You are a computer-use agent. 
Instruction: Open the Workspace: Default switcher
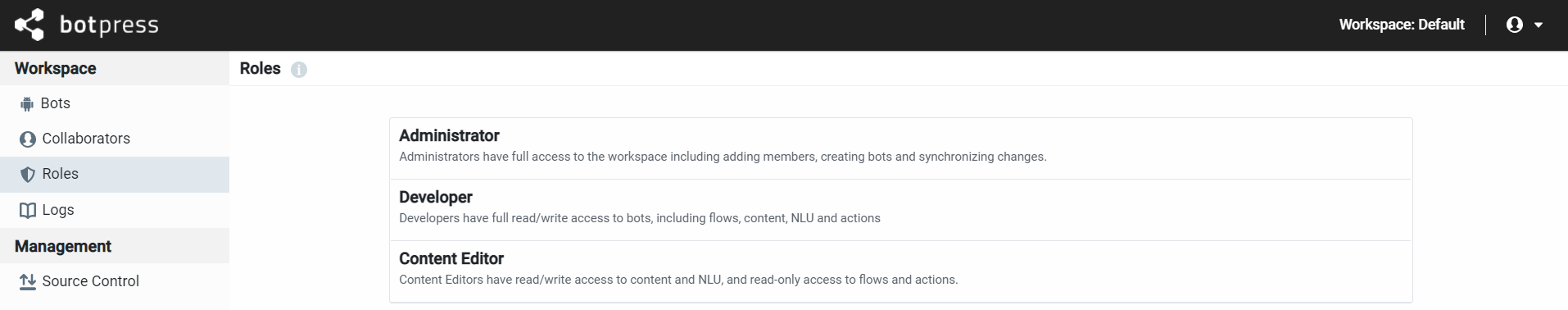[x=1402, y=25]
